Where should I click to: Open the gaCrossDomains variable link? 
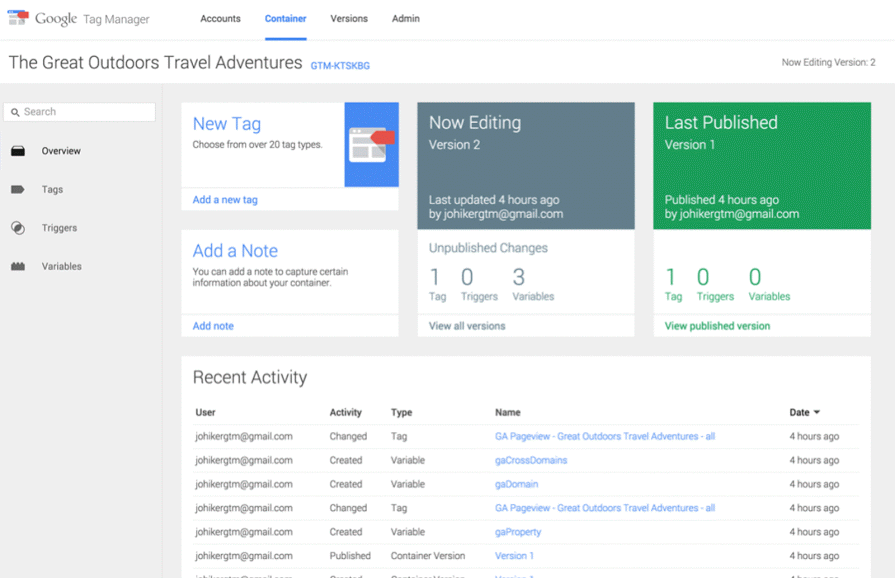531,460
